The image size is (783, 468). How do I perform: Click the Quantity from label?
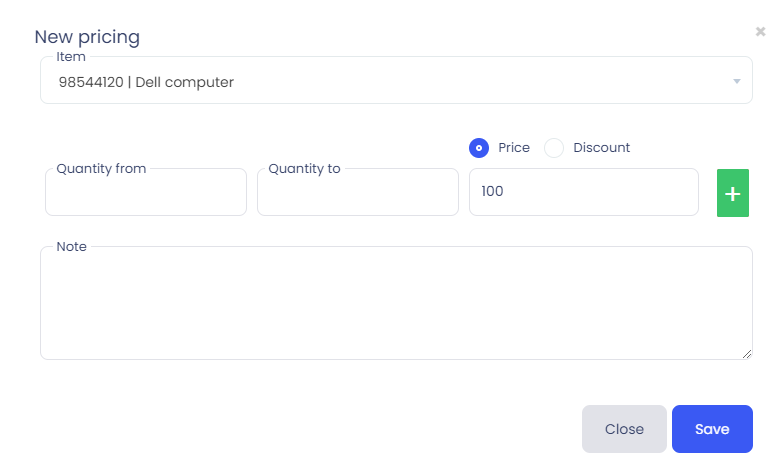point(102,169)
